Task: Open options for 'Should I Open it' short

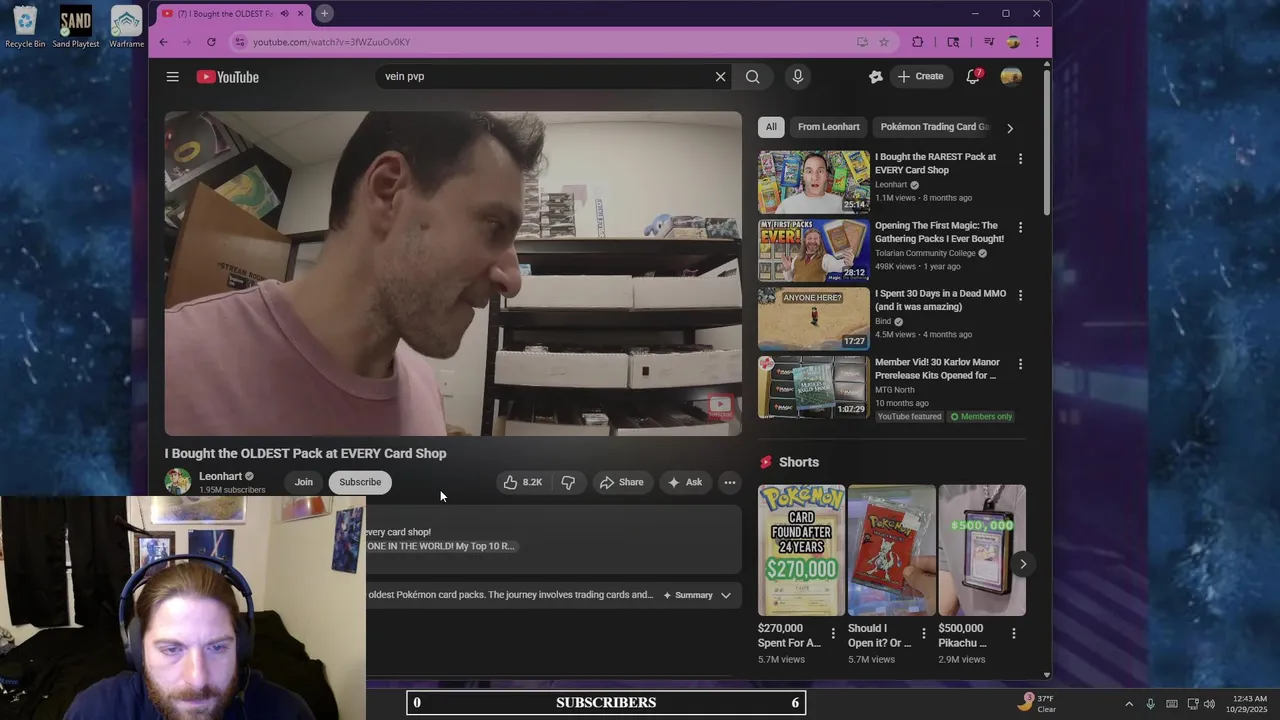Action: (x=923, y=633)
